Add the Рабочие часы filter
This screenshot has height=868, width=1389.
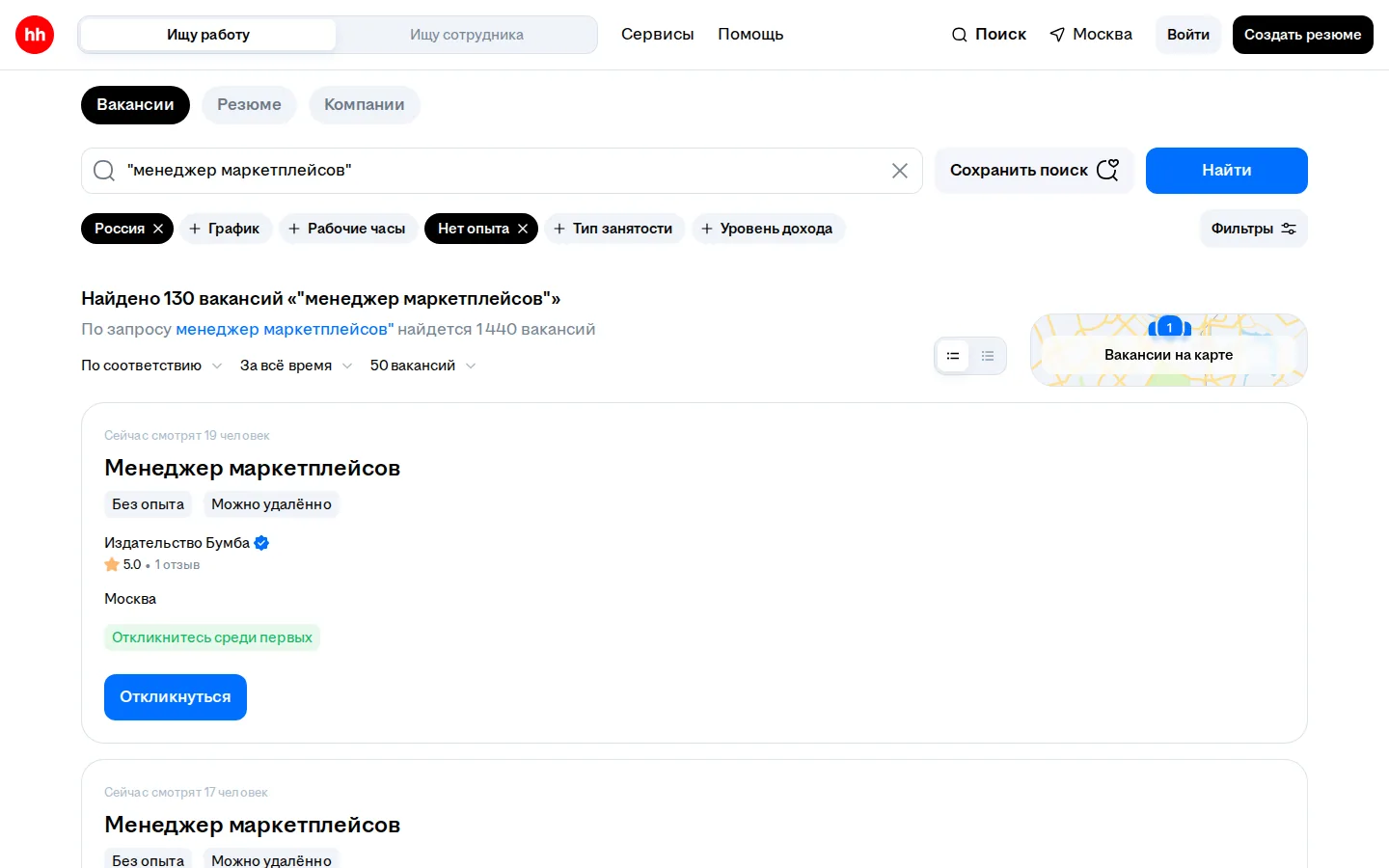(348, 229)
